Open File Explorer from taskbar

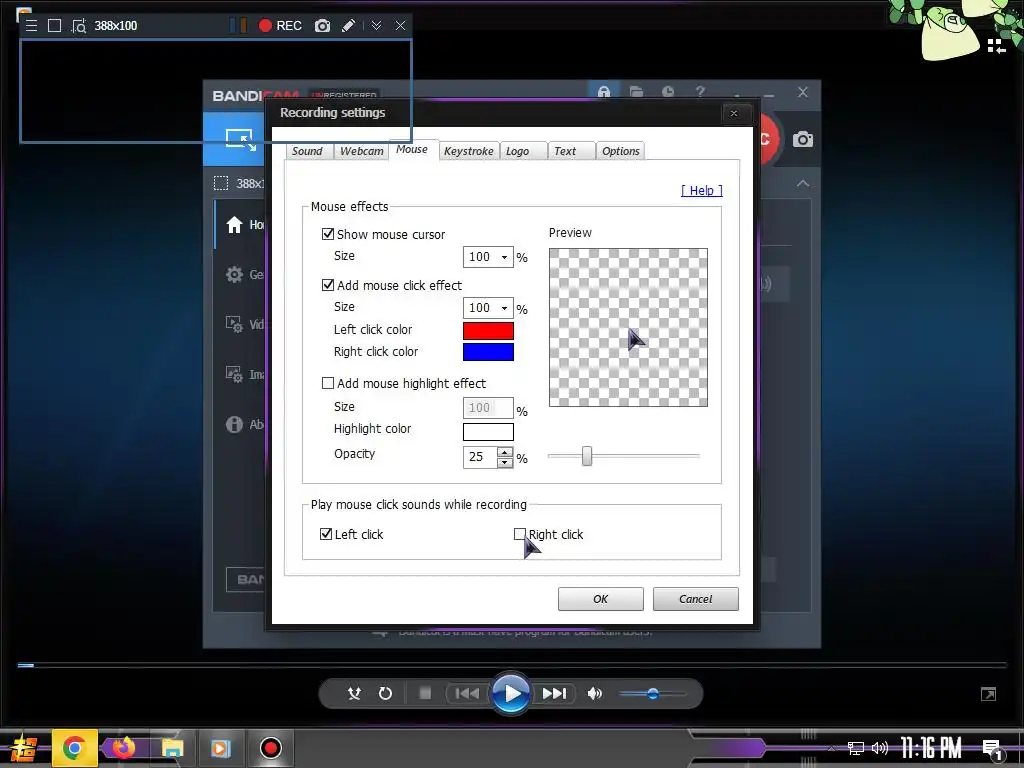[172, 748]
